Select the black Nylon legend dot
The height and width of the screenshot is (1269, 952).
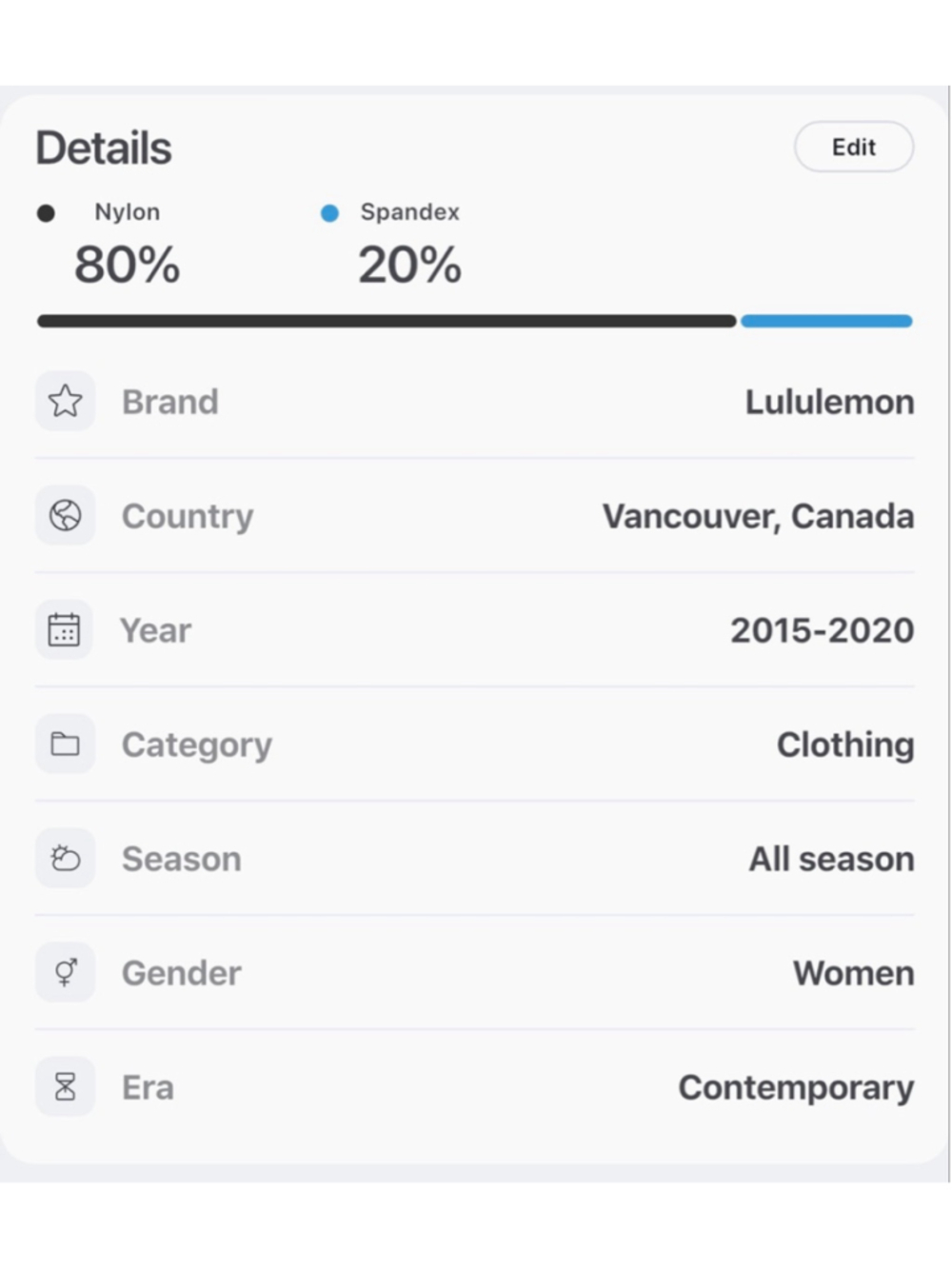pyautogui.click(x=46, y=213)
